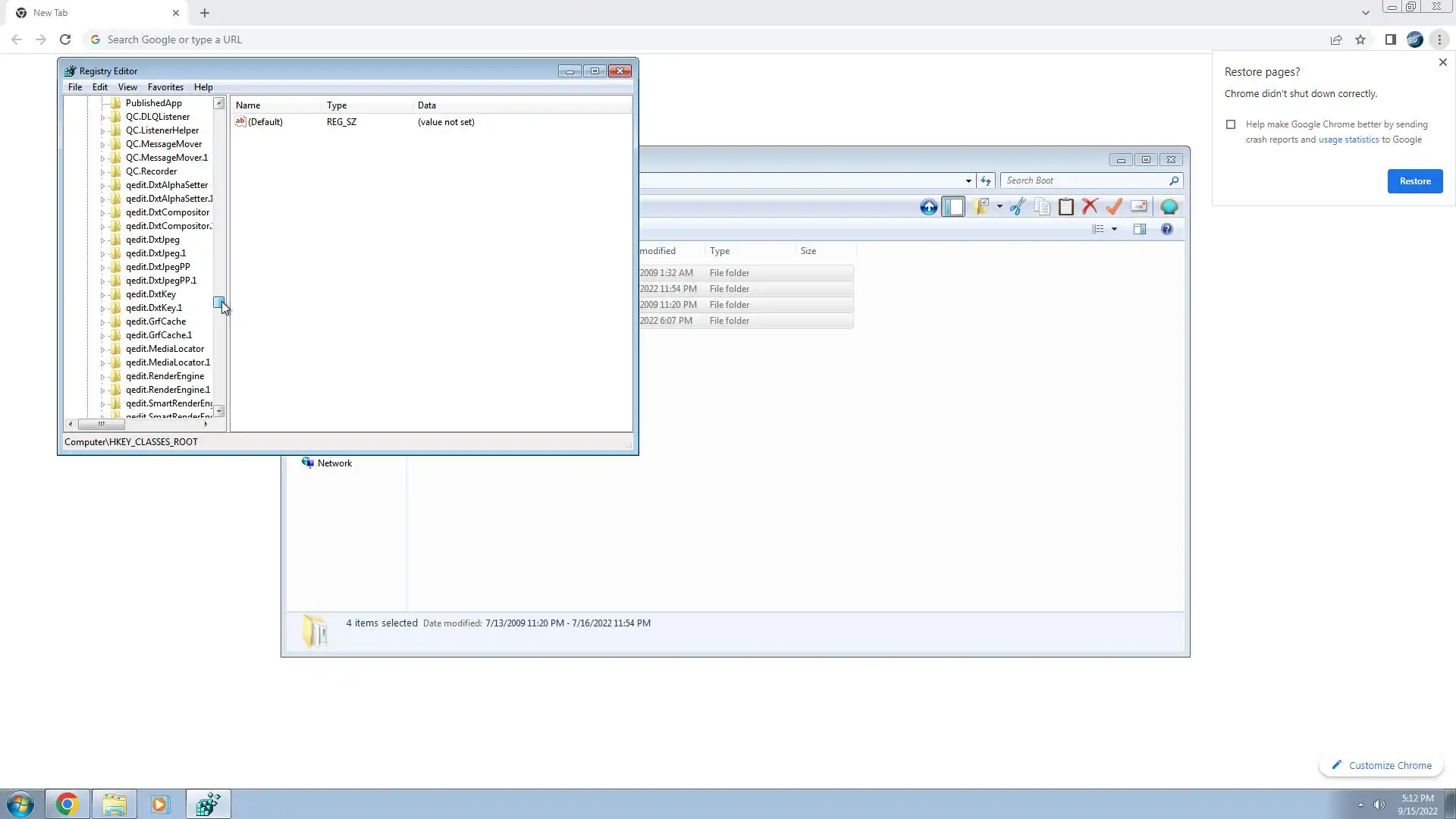
Task: Toggle the navigation pane toolbar button
Action: [953, 206]
